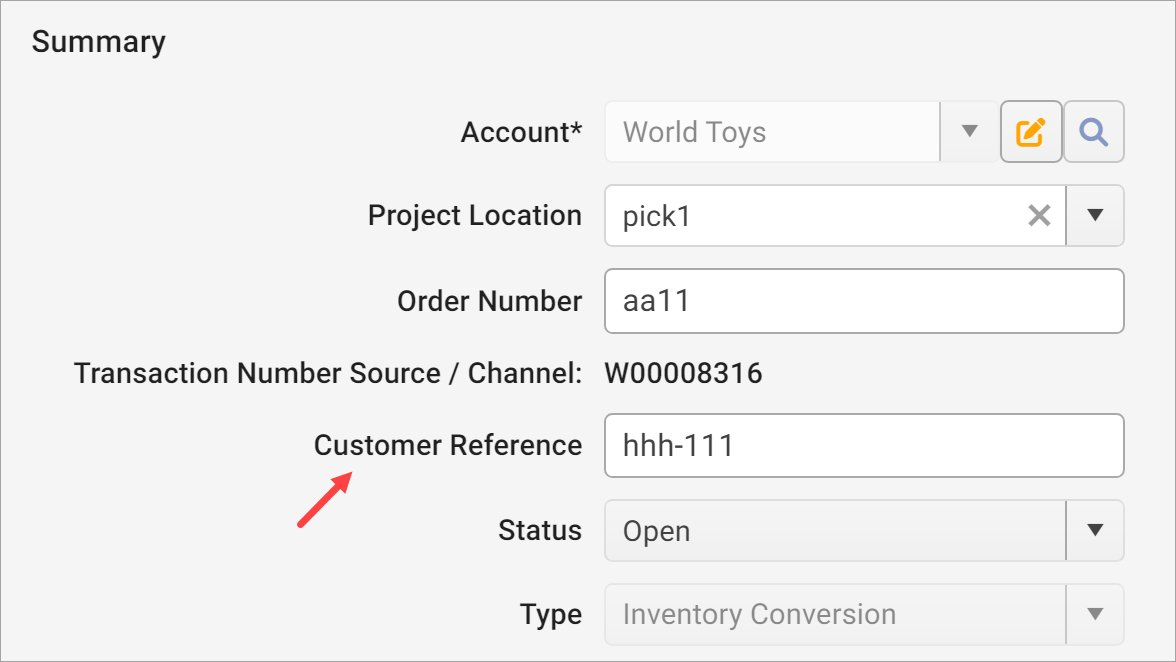The height and width of the screenshot is (662, 1176).
Task: Click the orange edit pencil icon beside Account
Action: tap(1031, 131)
